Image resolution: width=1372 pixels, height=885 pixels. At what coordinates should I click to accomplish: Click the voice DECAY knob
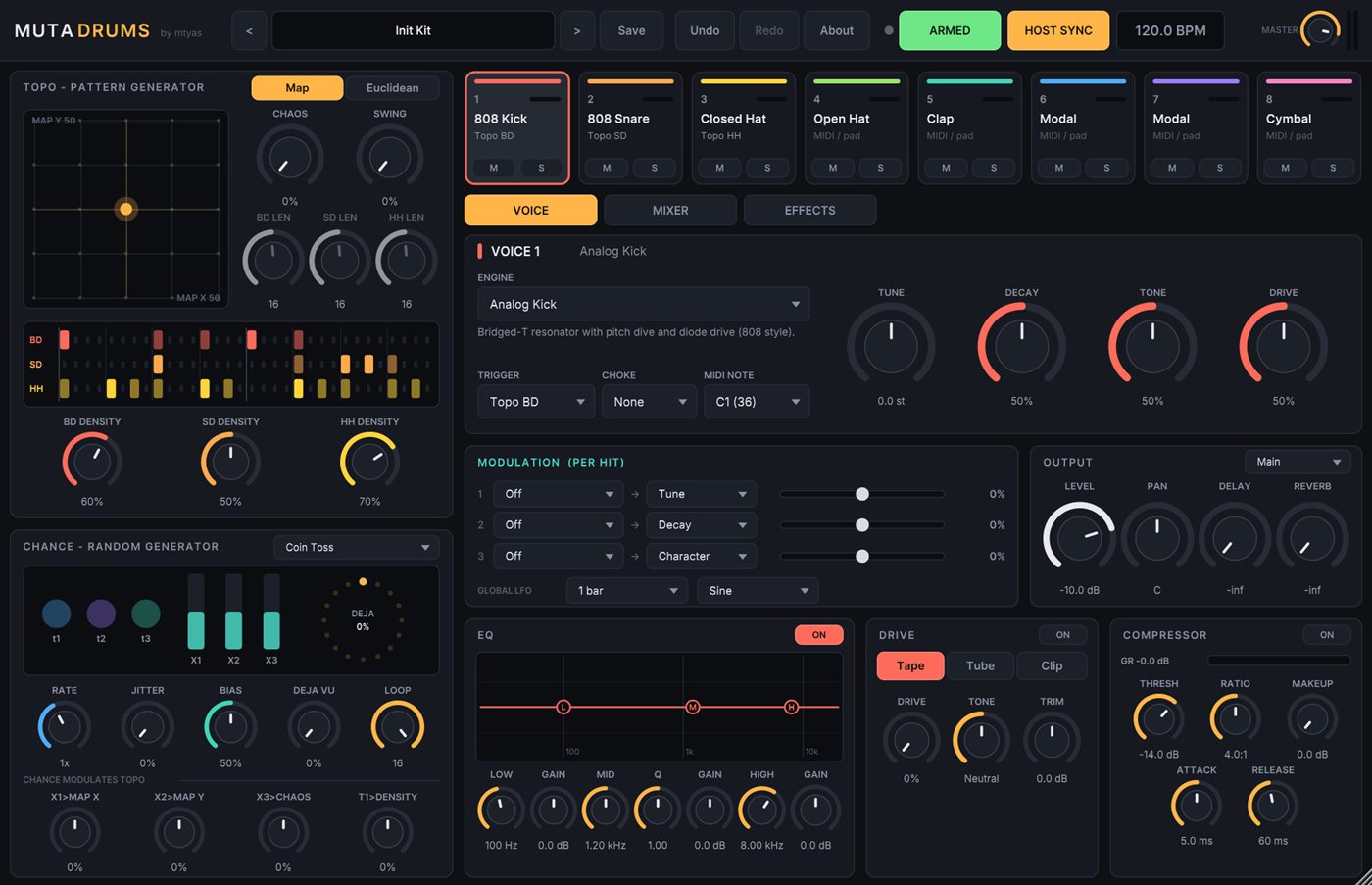pyautogui.click(x=1021, y=346)
